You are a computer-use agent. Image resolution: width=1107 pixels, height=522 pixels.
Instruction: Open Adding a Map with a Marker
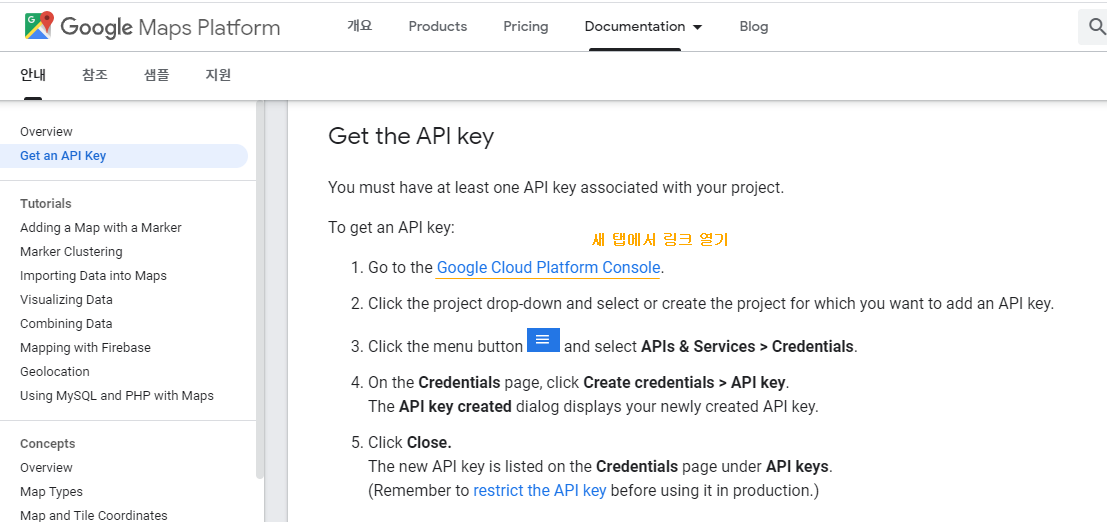100,227
